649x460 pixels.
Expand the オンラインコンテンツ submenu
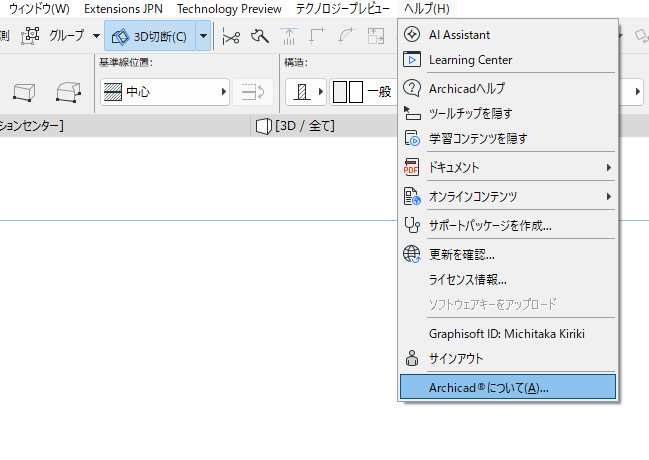[x=508, y=196]
